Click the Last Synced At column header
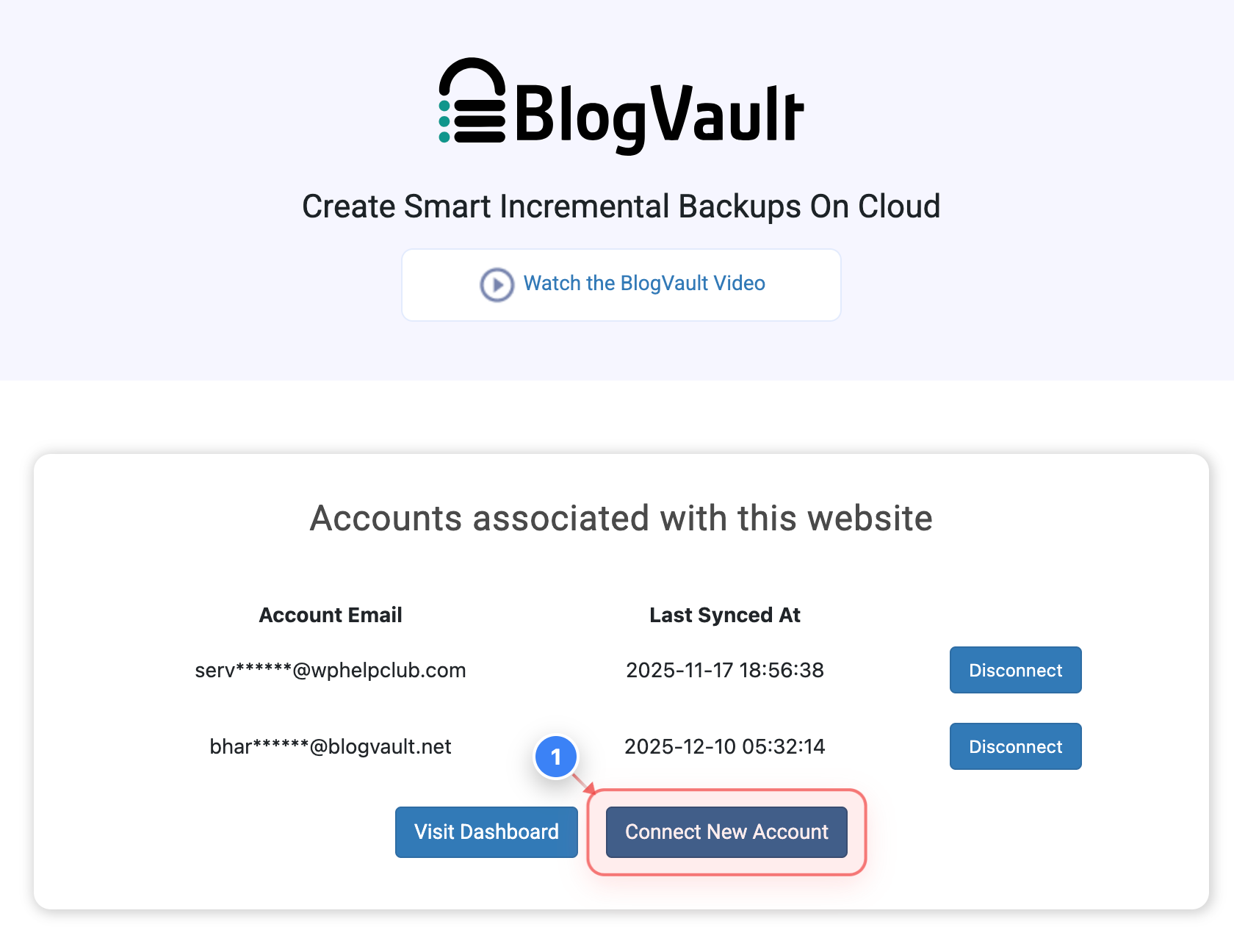Viewport: 1234px width, 952px height. (724, 615)
